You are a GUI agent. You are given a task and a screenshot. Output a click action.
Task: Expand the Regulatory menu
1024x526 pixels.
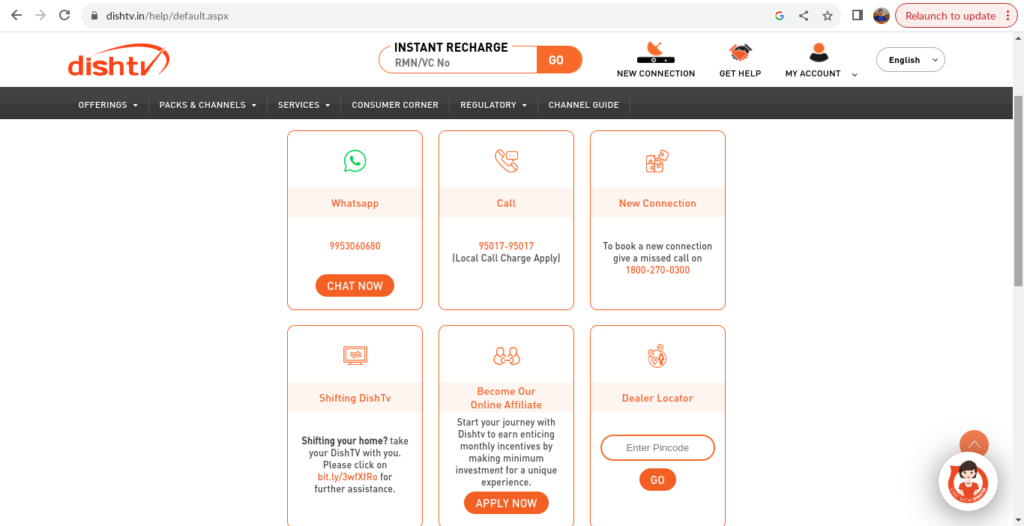493,105
